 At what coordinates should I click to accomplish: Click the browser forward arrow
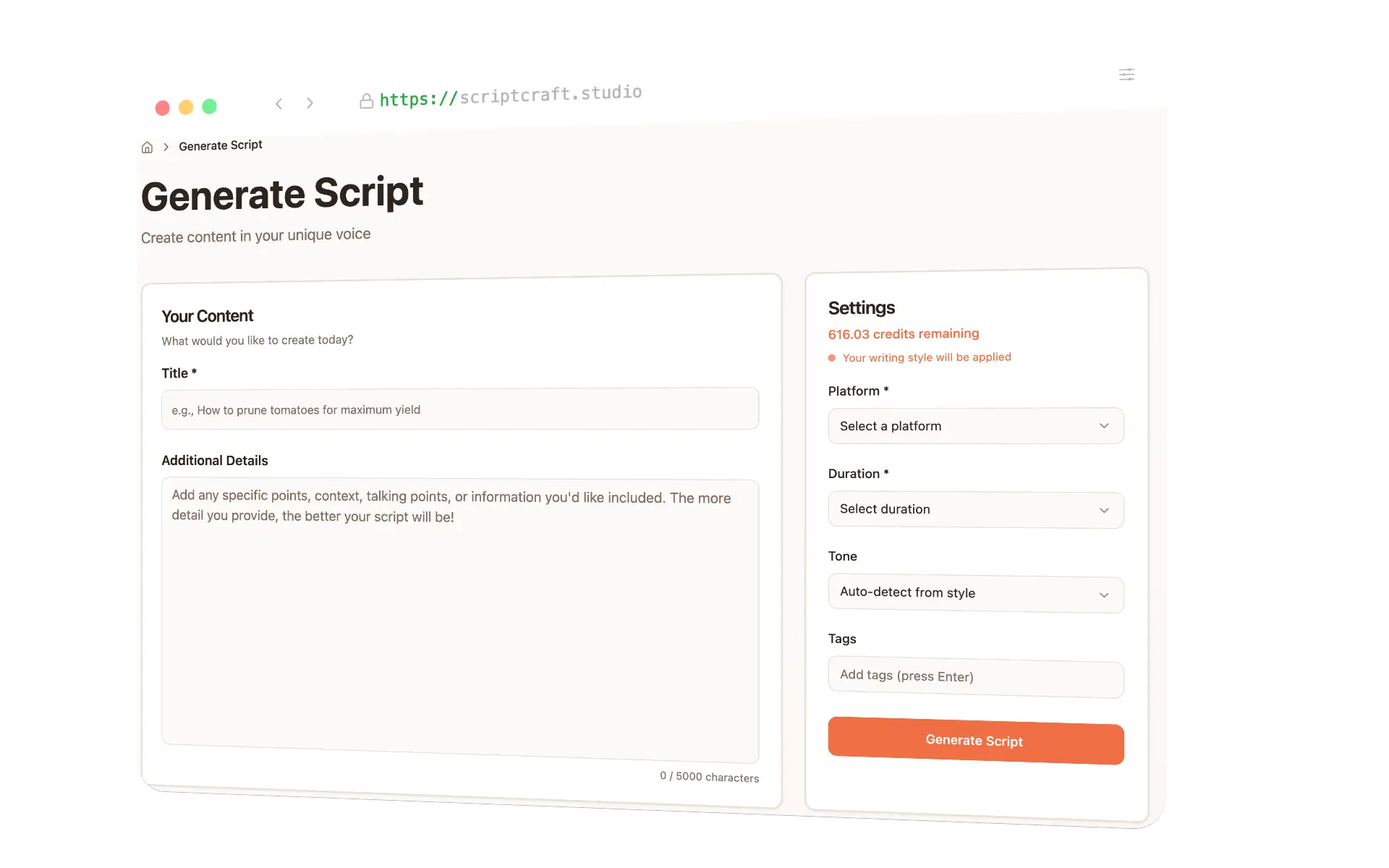(310, 103)
